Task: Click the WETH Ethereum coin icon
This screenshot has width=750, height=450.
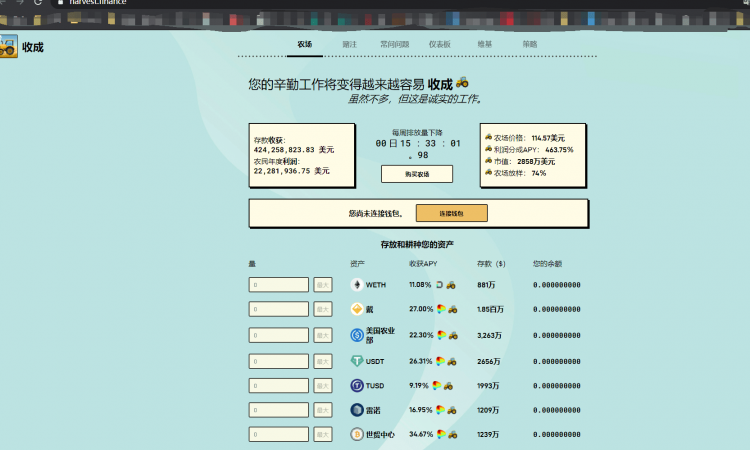Action: tap(357, 285)
